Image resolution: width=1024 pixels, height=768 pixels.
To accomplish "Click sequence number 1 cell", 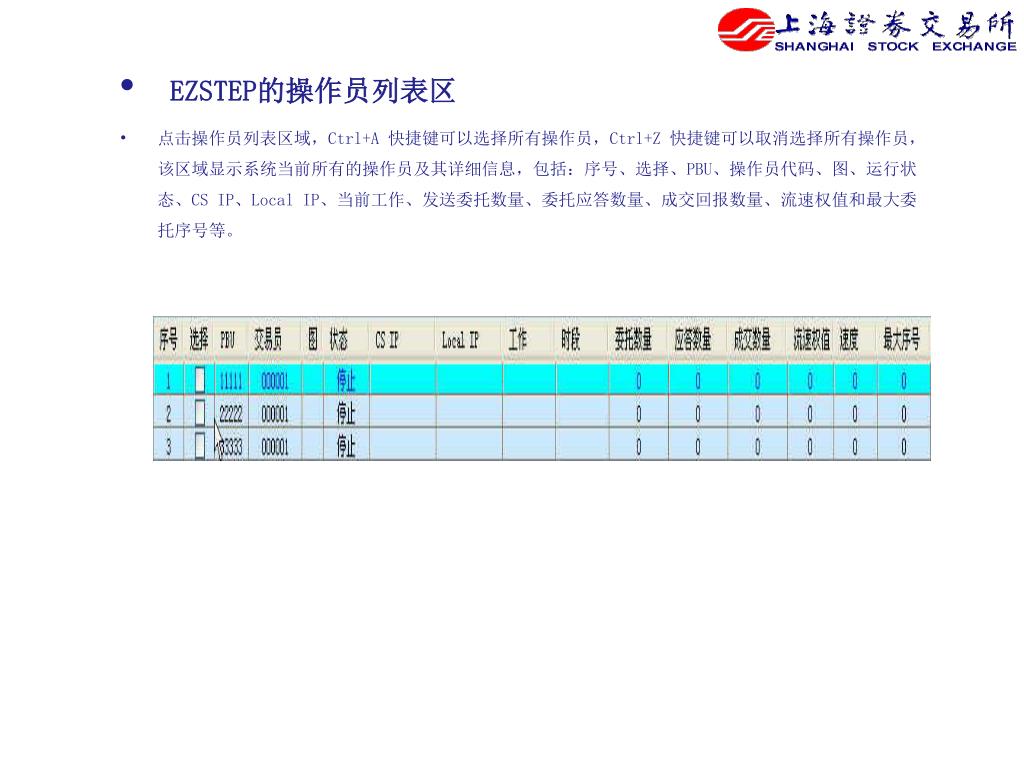I will coord(168,381).
